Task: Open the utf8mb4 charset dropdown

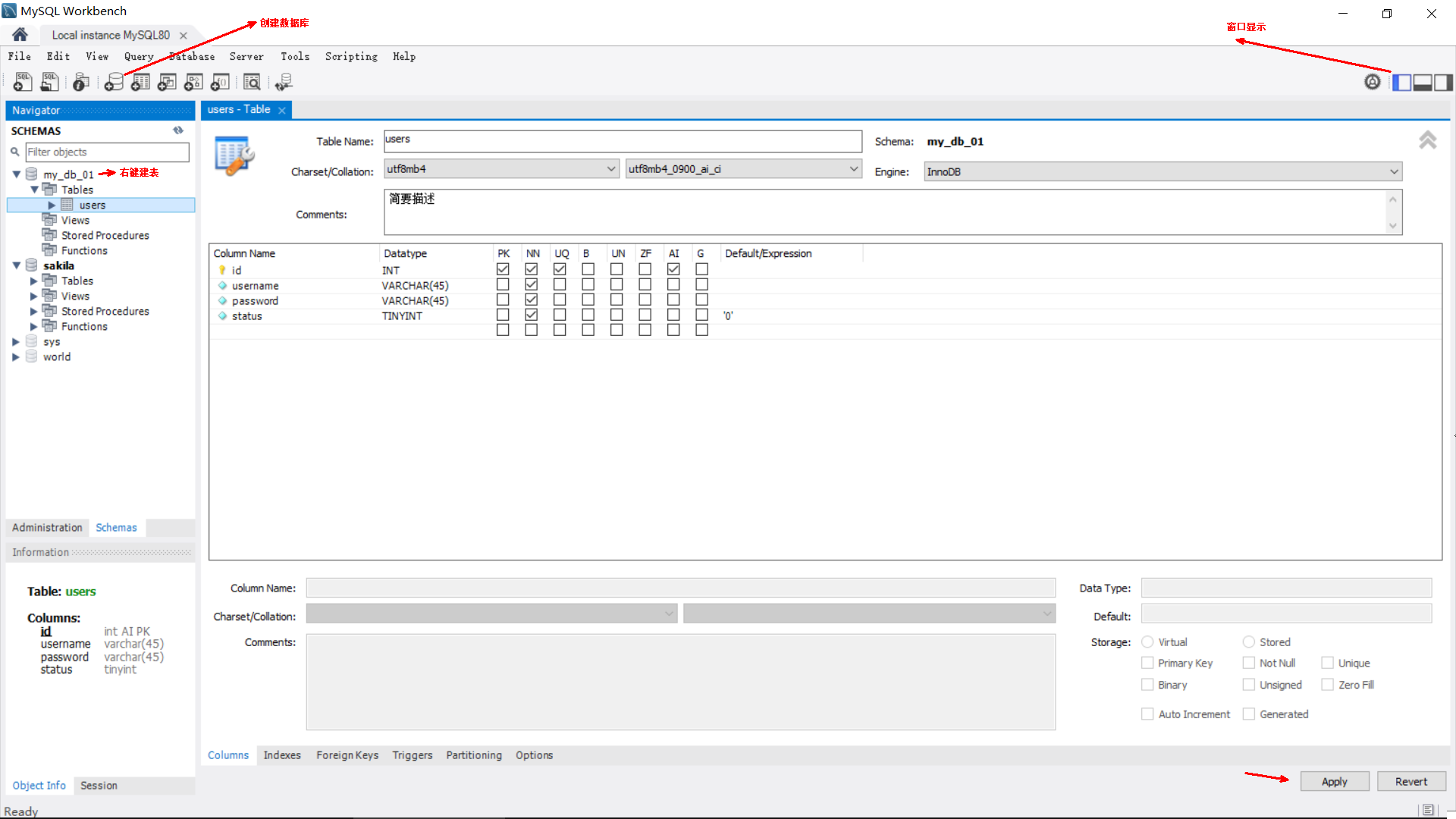Action: (x=501, y=169)
